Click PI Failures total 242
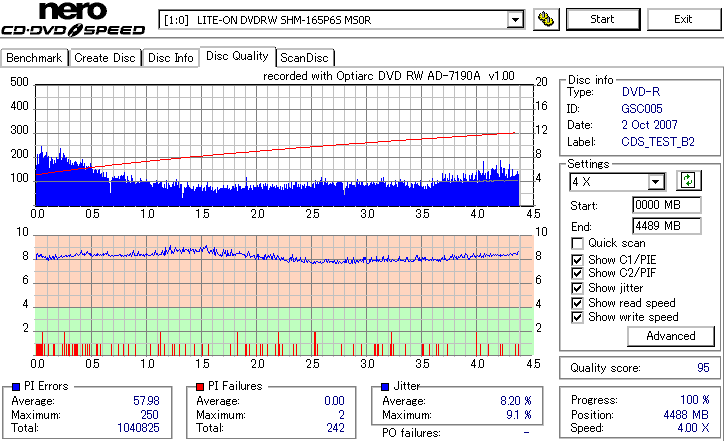Screen dimensions: 724x441 click(336, 428)
